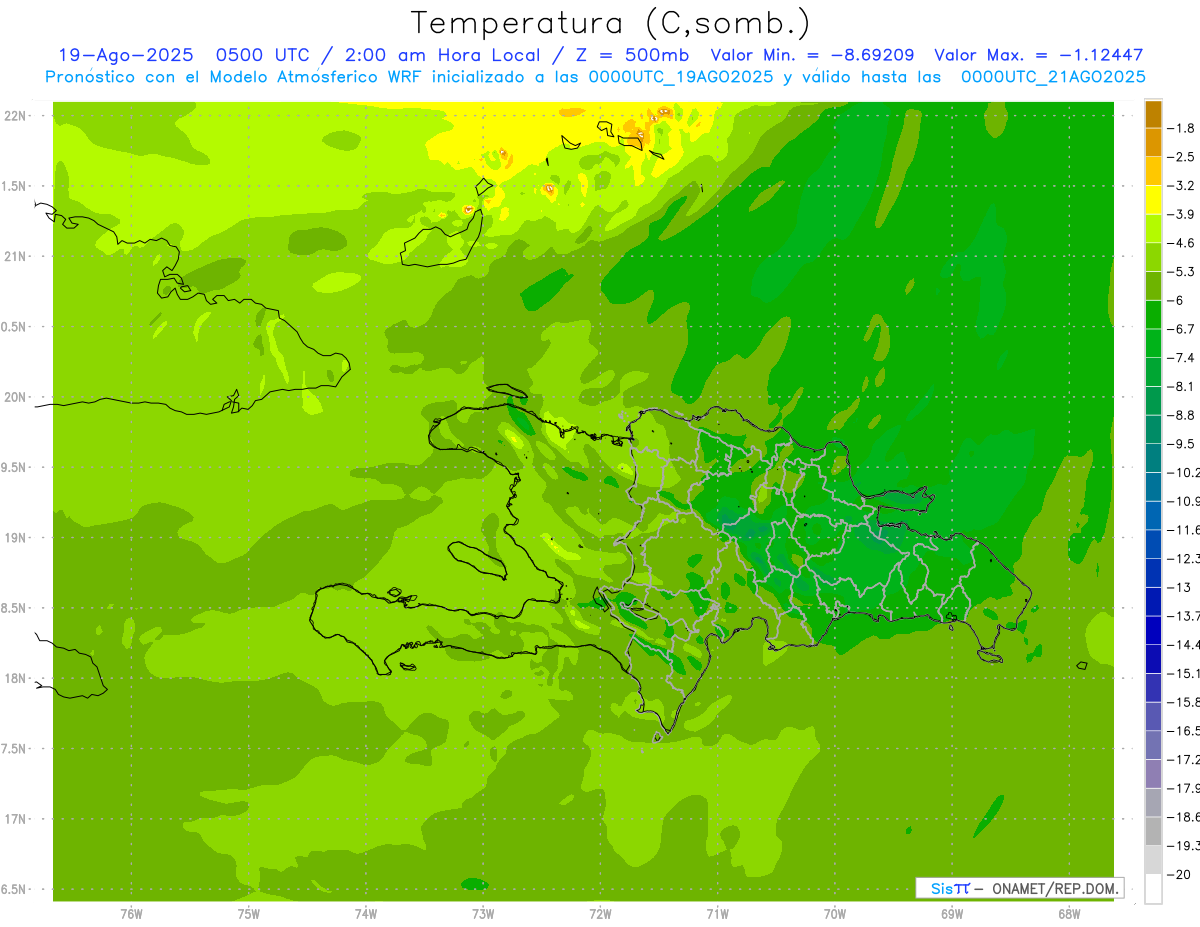Click the '73W' longitude label
Image resolution: width=1200 pixels, height=927 pixels.
coord(483,914)
